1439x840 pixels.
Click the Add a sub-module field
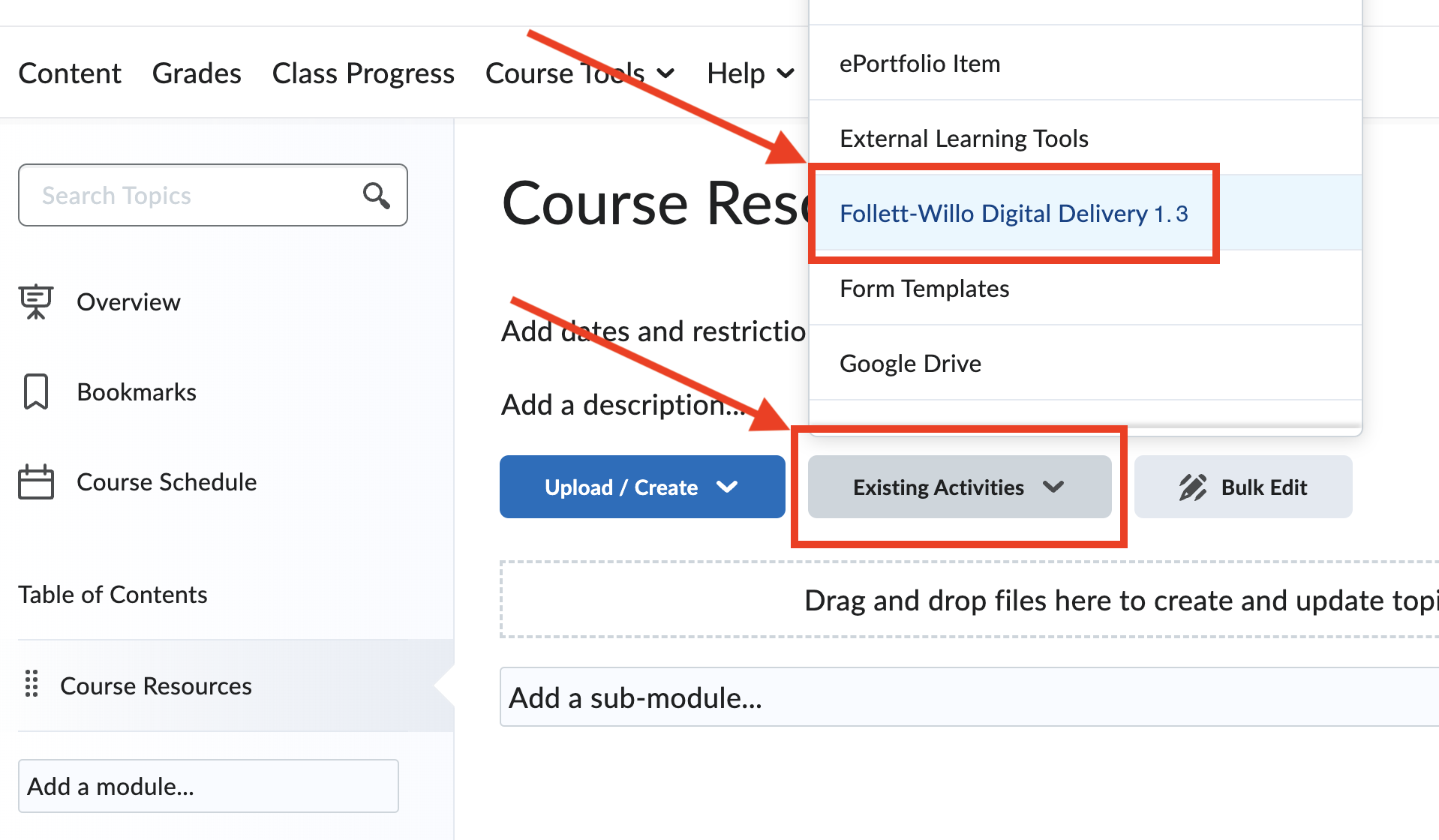969,697
